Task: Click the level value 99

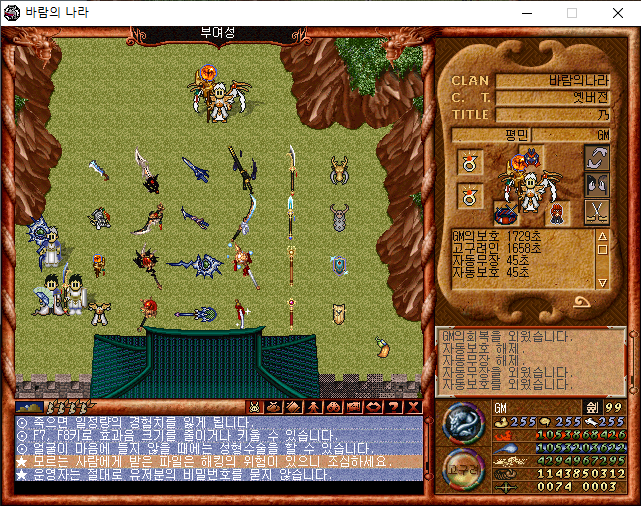Action: 614,408
